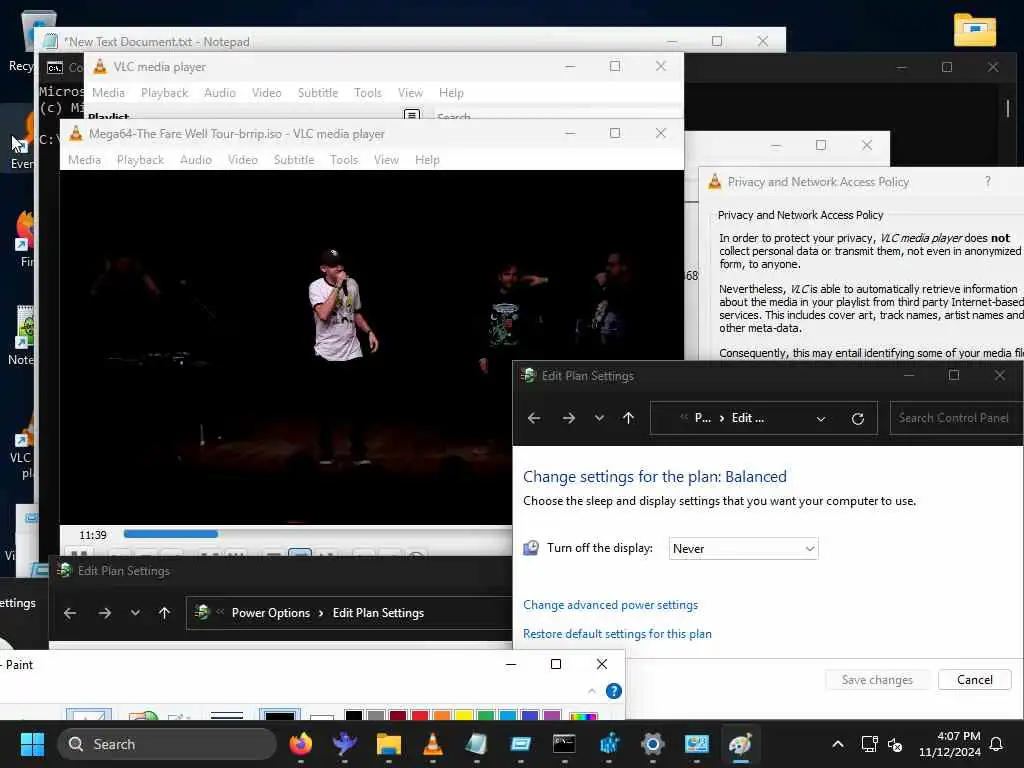Image resolution: width=1024 pixels, height=768 pixels.
Task: Open the Media menu in the Mega64 VLC window
Action: click(x=84, y=159)
